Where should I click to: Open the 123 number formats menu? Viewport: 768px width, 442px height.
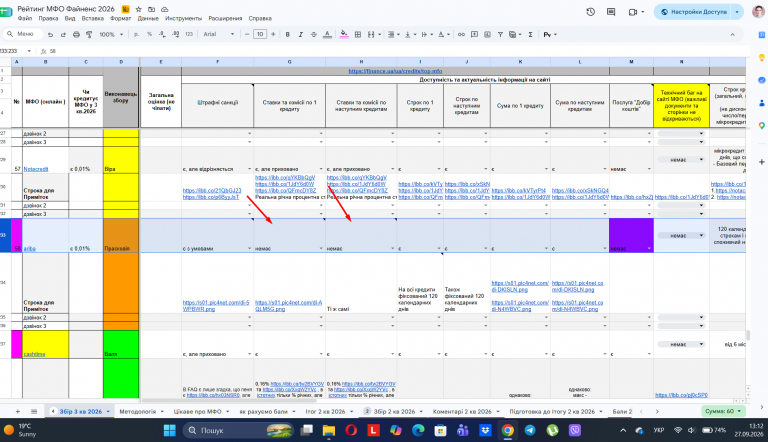[x=189, y=34]
